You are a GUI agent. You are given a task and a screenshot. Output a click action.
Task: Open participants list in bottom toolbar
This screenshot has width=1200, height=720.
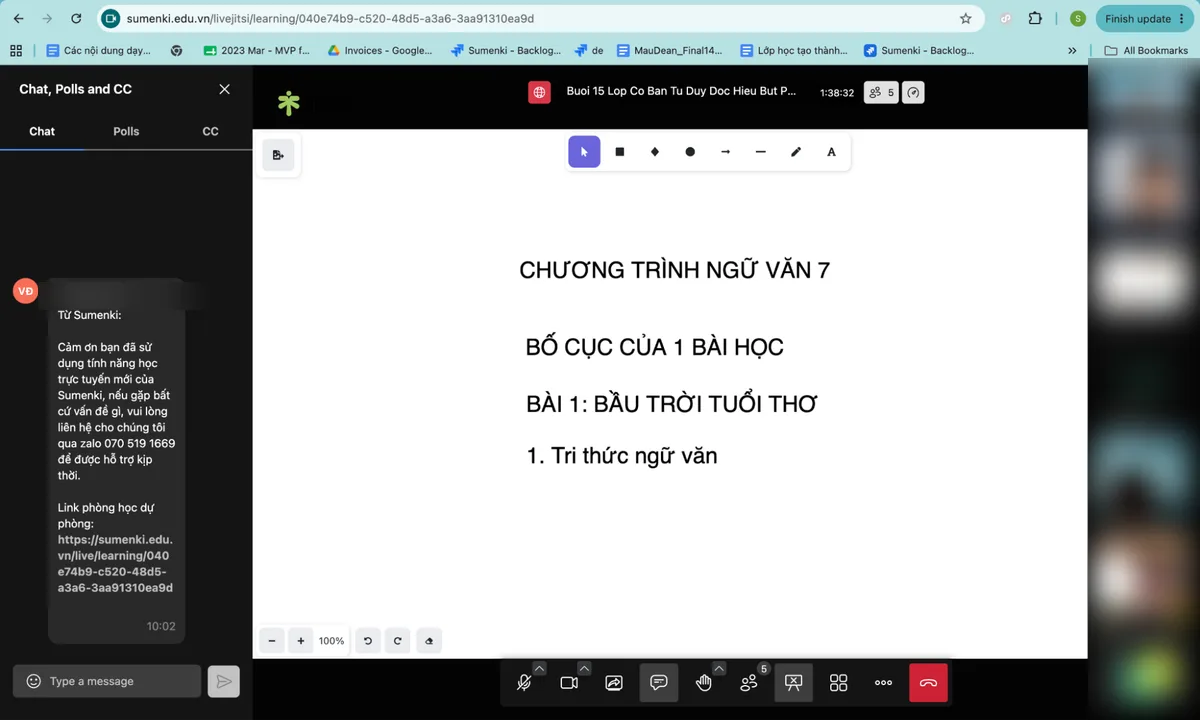tap(749, 682)
